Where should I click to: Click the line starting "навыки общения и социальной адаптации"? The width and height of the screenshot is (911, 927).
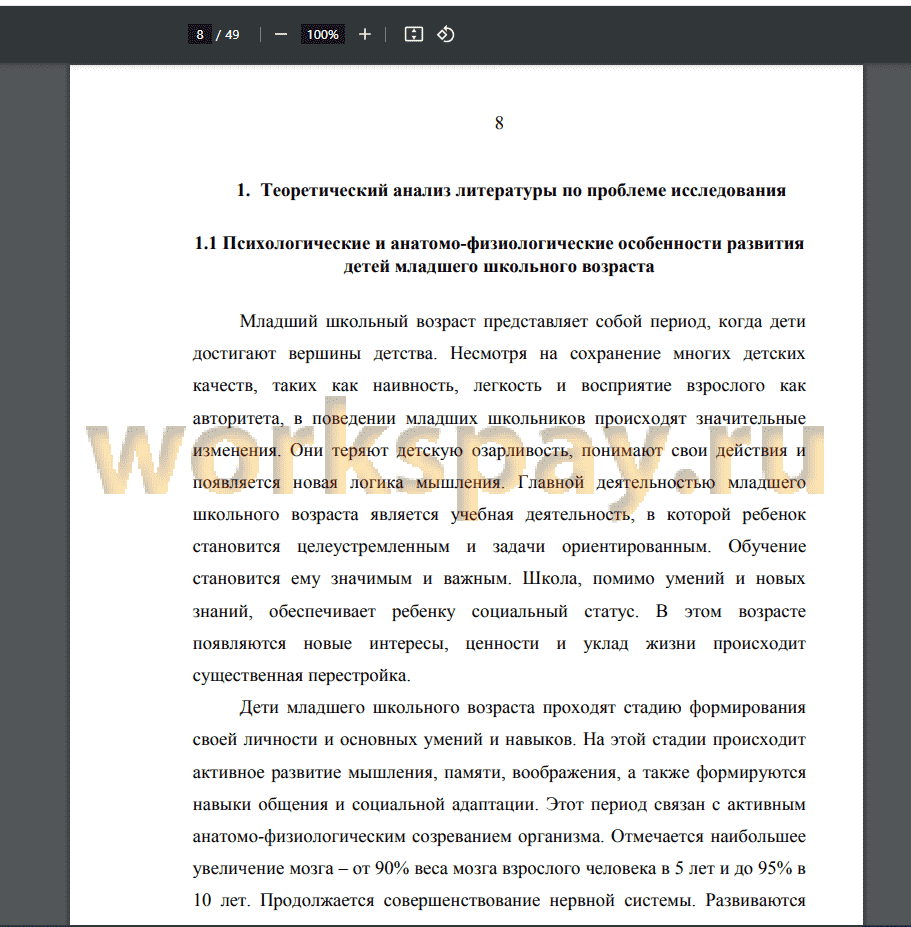point(499,805)
